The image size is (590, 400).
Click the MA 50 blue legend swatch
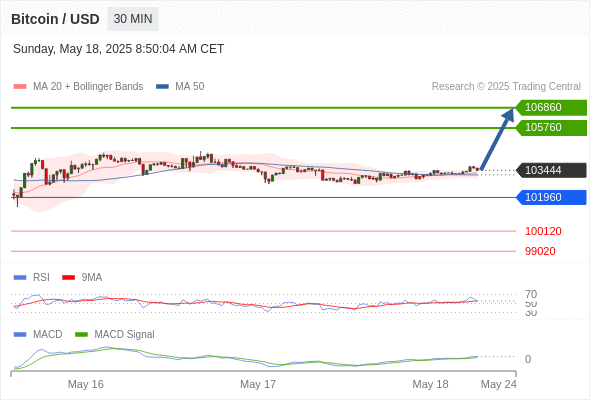162,87
